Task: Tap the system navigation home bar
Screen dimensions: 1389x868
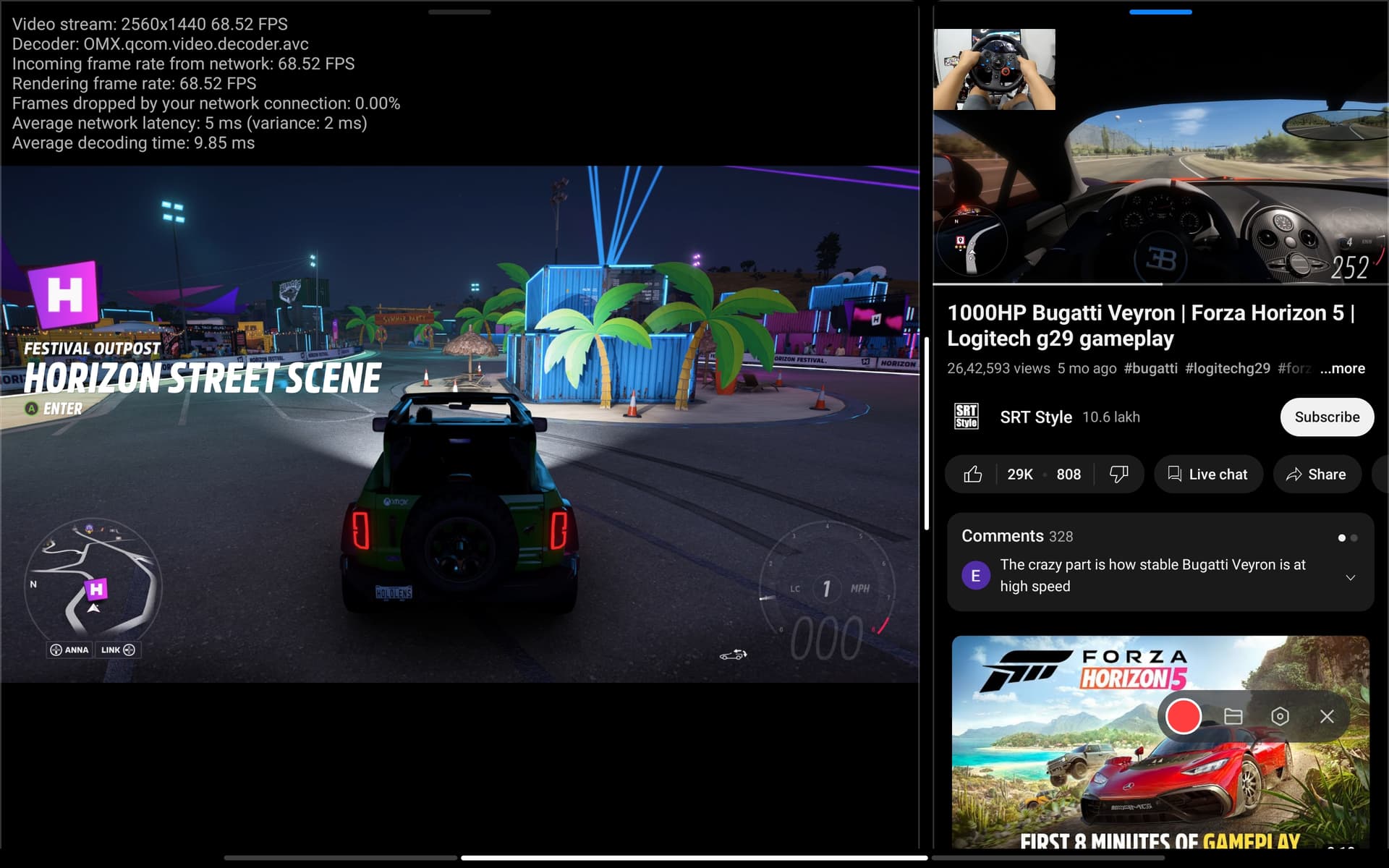Action: [x=694, y=858]
